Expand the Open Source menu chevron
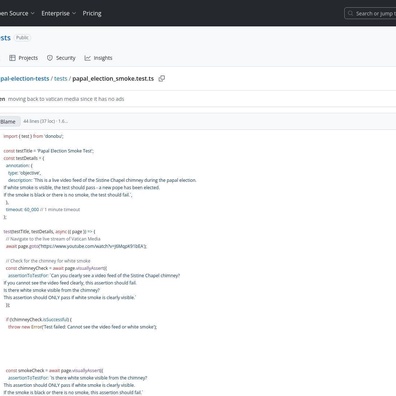 click(32, 13)
